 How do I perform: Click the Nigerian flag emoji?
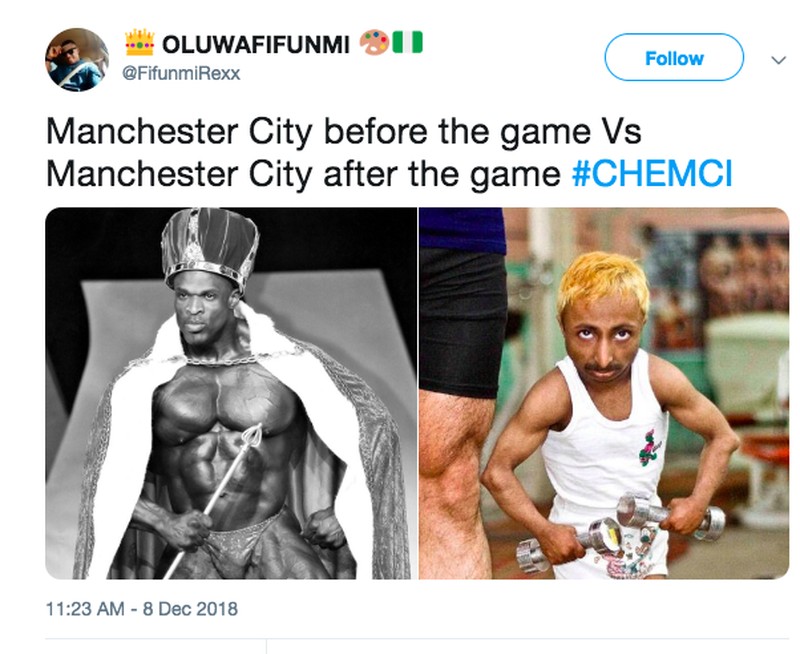407,43
